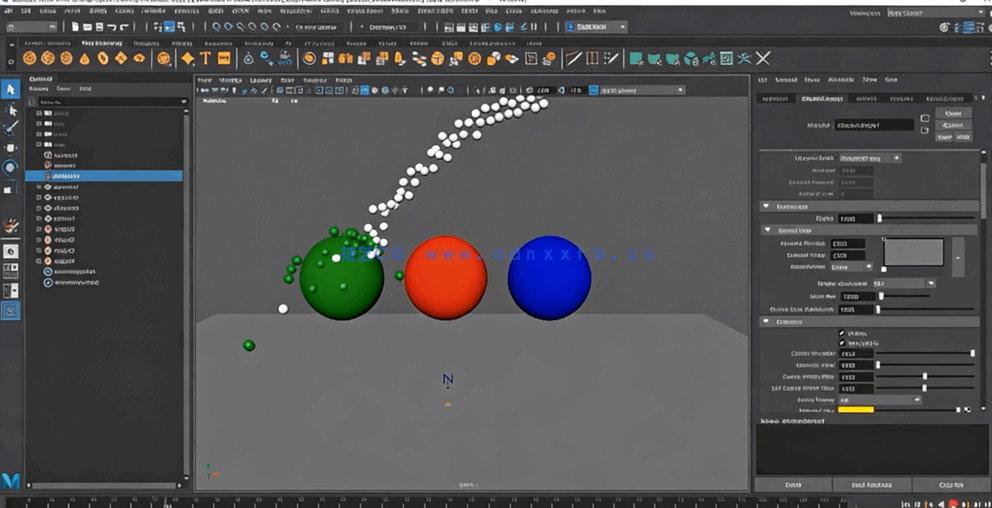This screenshot has height=508, width=992.
Task: Click the white diagonal line shelf icon
Action: tap(574, 59)
